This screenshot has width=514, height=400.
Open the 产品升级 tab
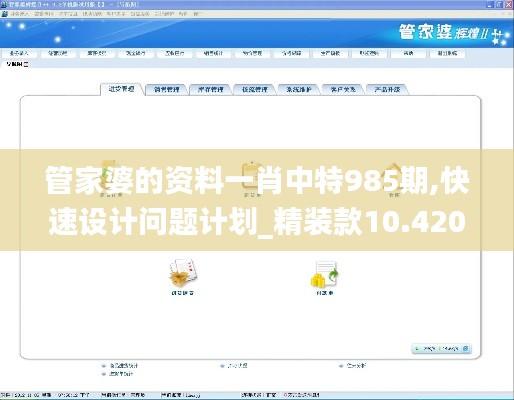(x=387, y=89)
